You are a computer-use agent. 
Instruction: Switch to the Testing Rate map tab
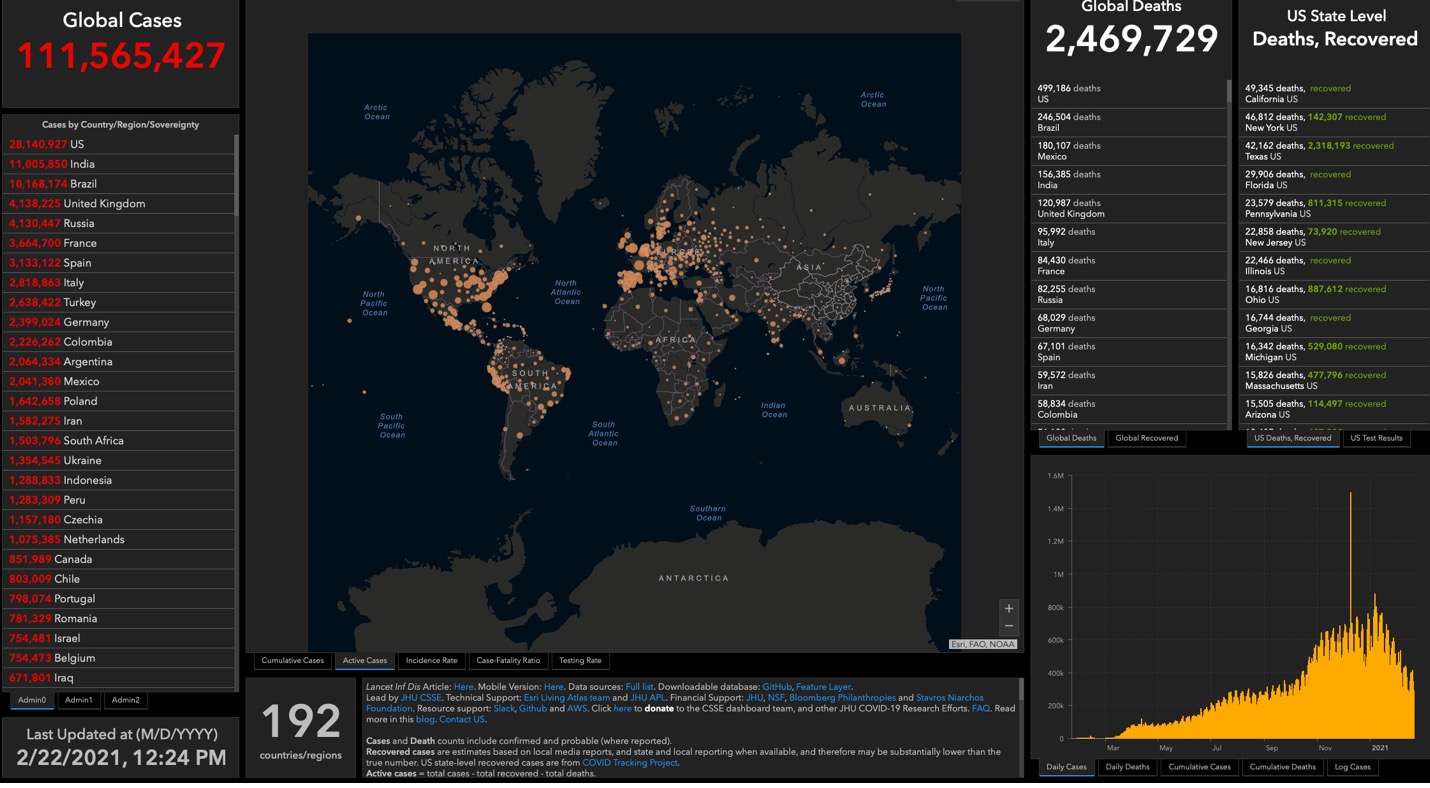(580, 660)
